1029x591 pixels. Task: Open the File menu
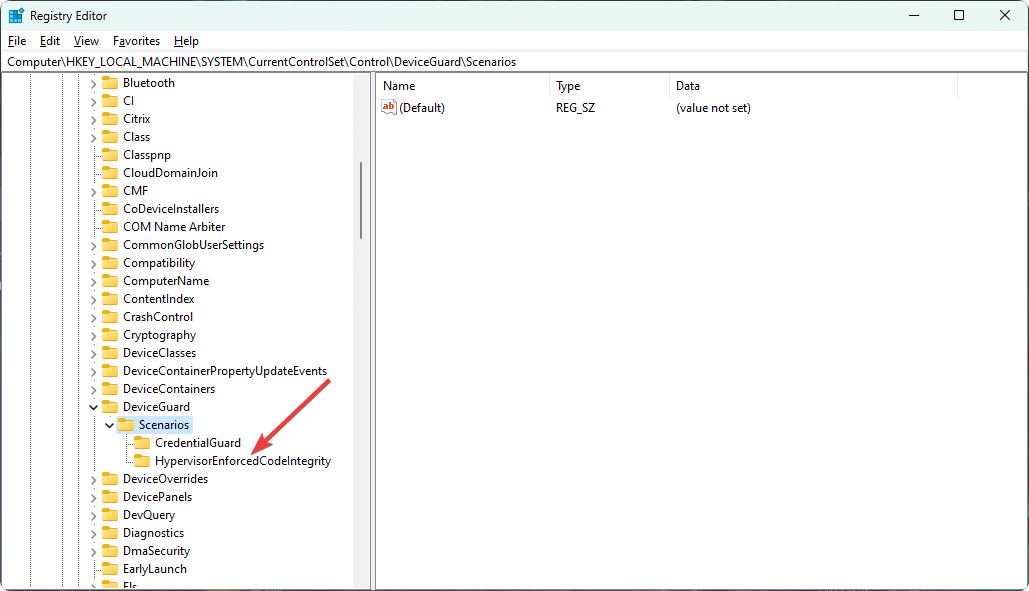[17, 41]
